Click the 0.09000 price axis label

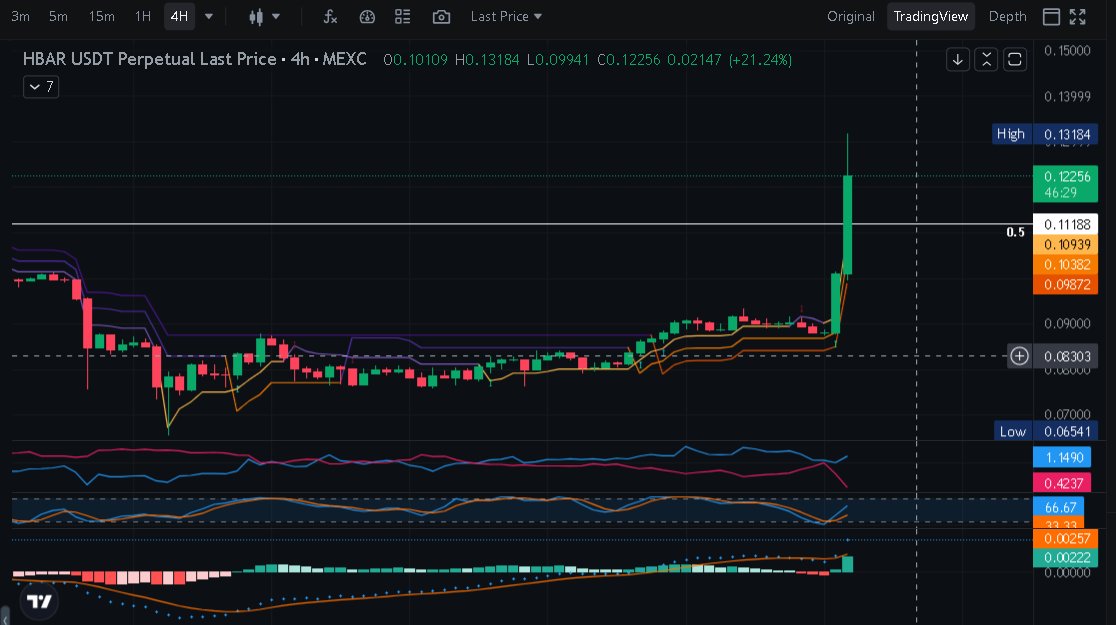pos(1067,323)
